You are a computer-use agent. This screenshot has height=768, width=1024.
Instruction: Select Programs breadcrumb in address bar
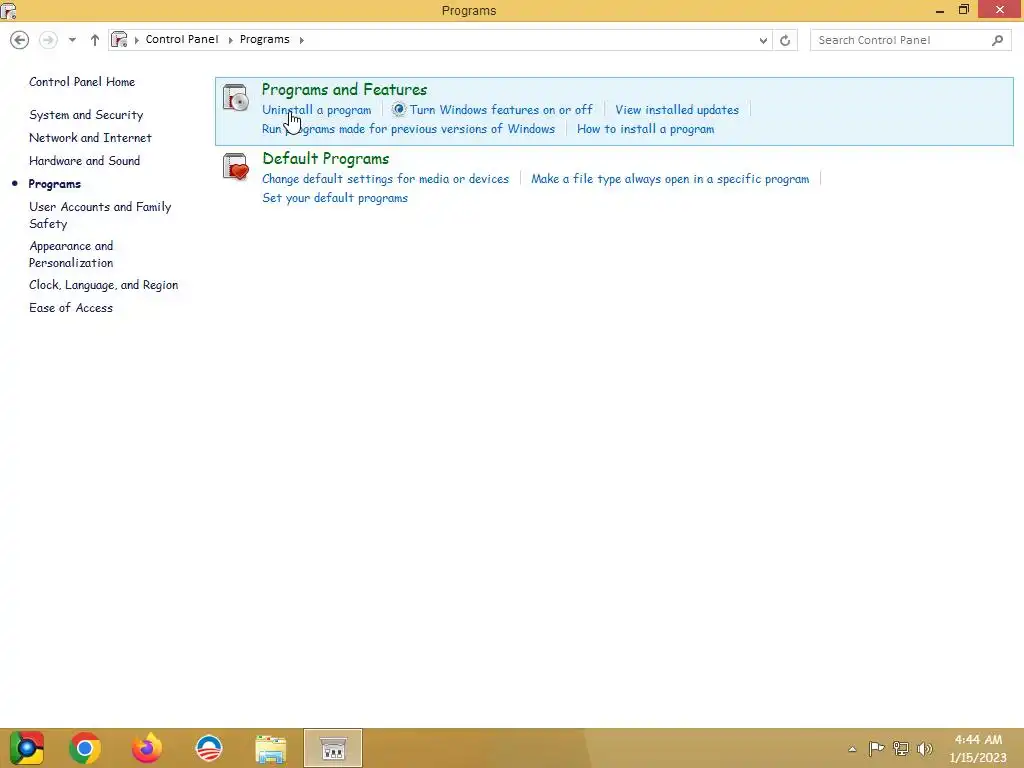[x=264, y=39]
